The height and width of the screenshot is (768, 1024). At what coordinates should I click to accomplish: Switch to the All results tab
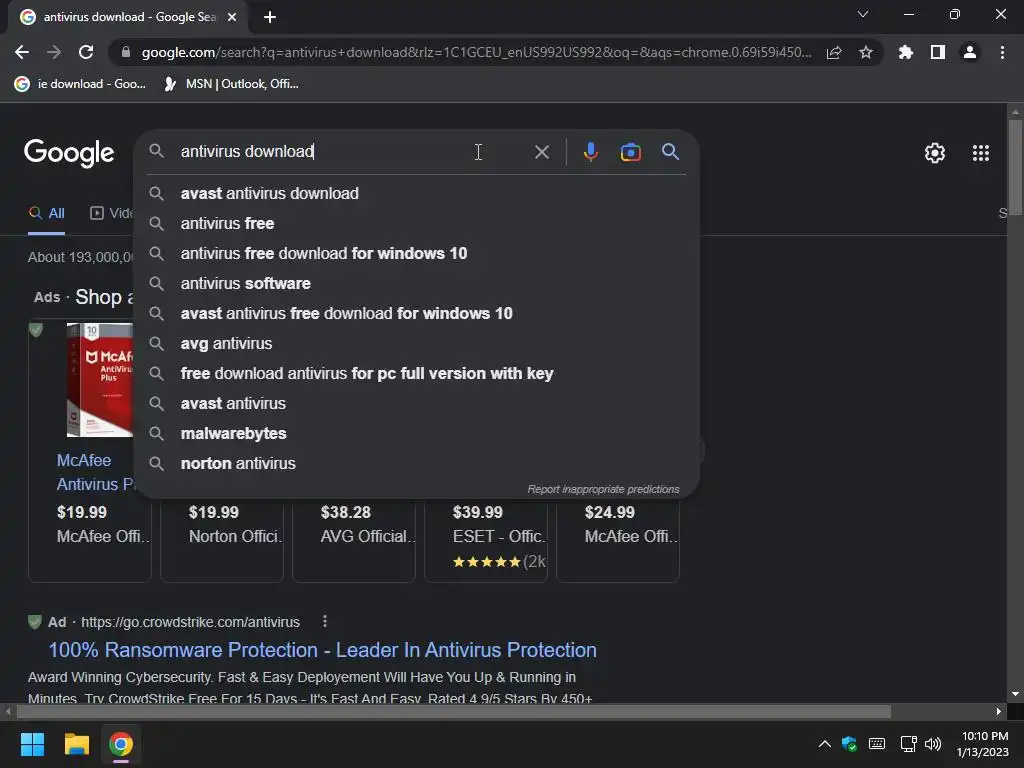pyautogui.click(x=47, y=214)
